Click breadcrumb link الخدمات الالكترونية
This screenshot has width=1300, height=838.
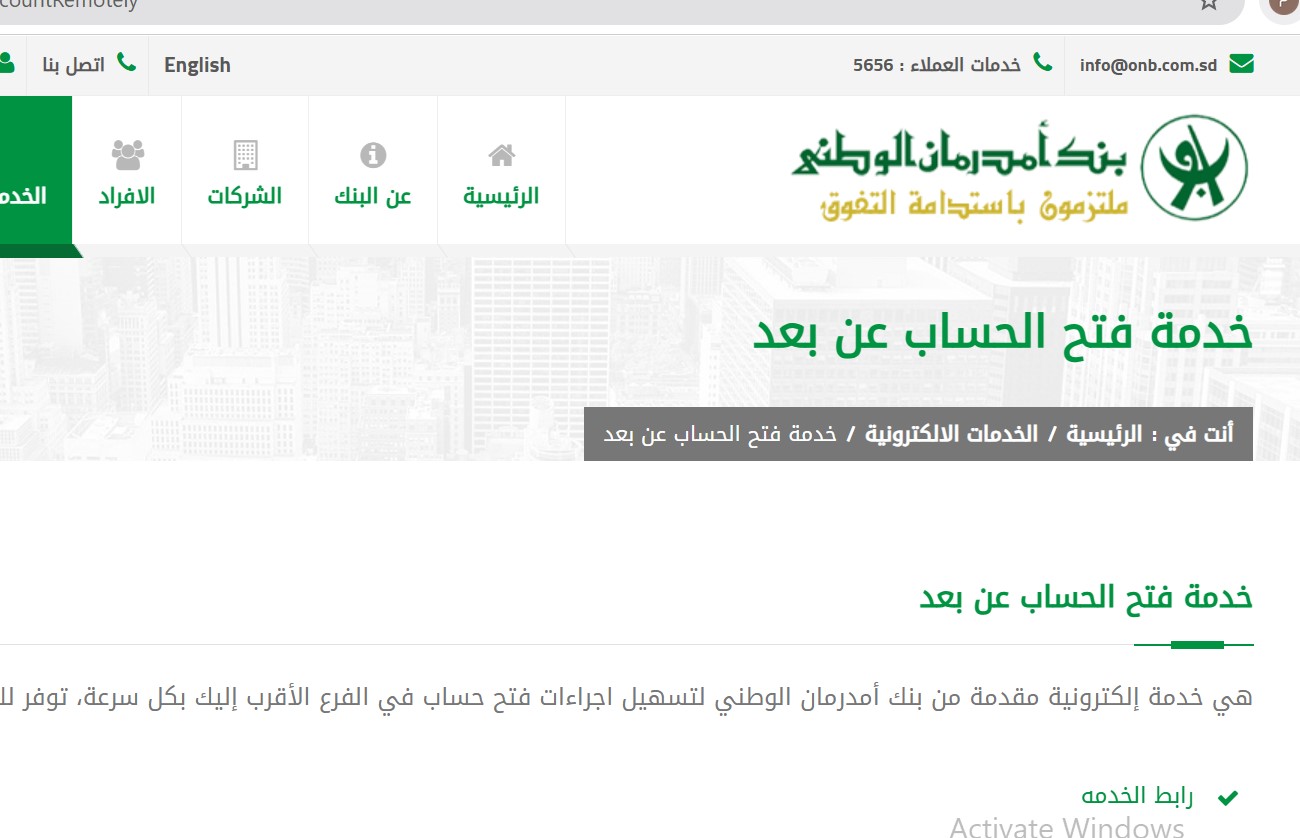[x=951, y=434]
